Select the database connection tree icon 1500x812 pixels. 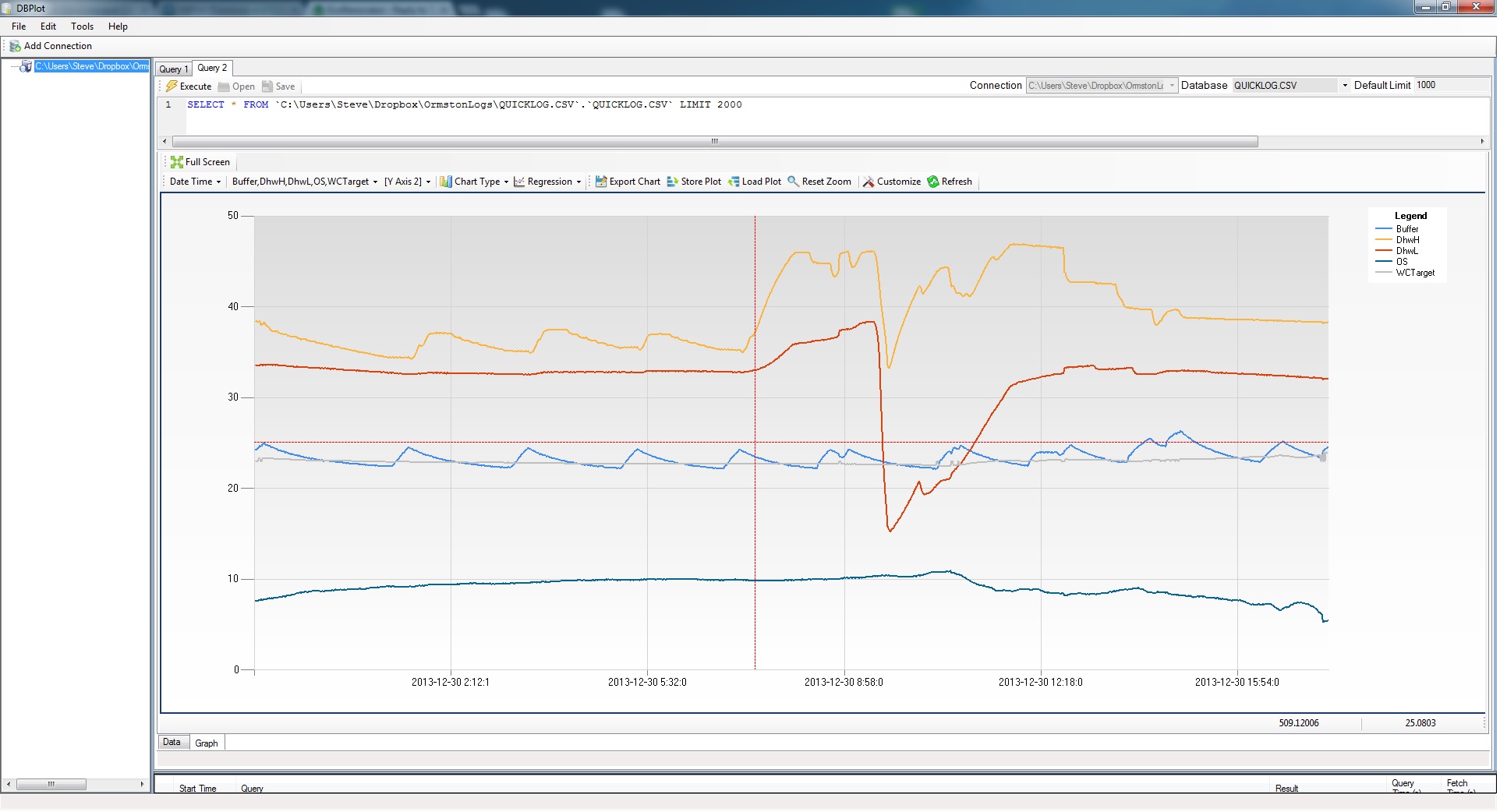tap(26, 66)
